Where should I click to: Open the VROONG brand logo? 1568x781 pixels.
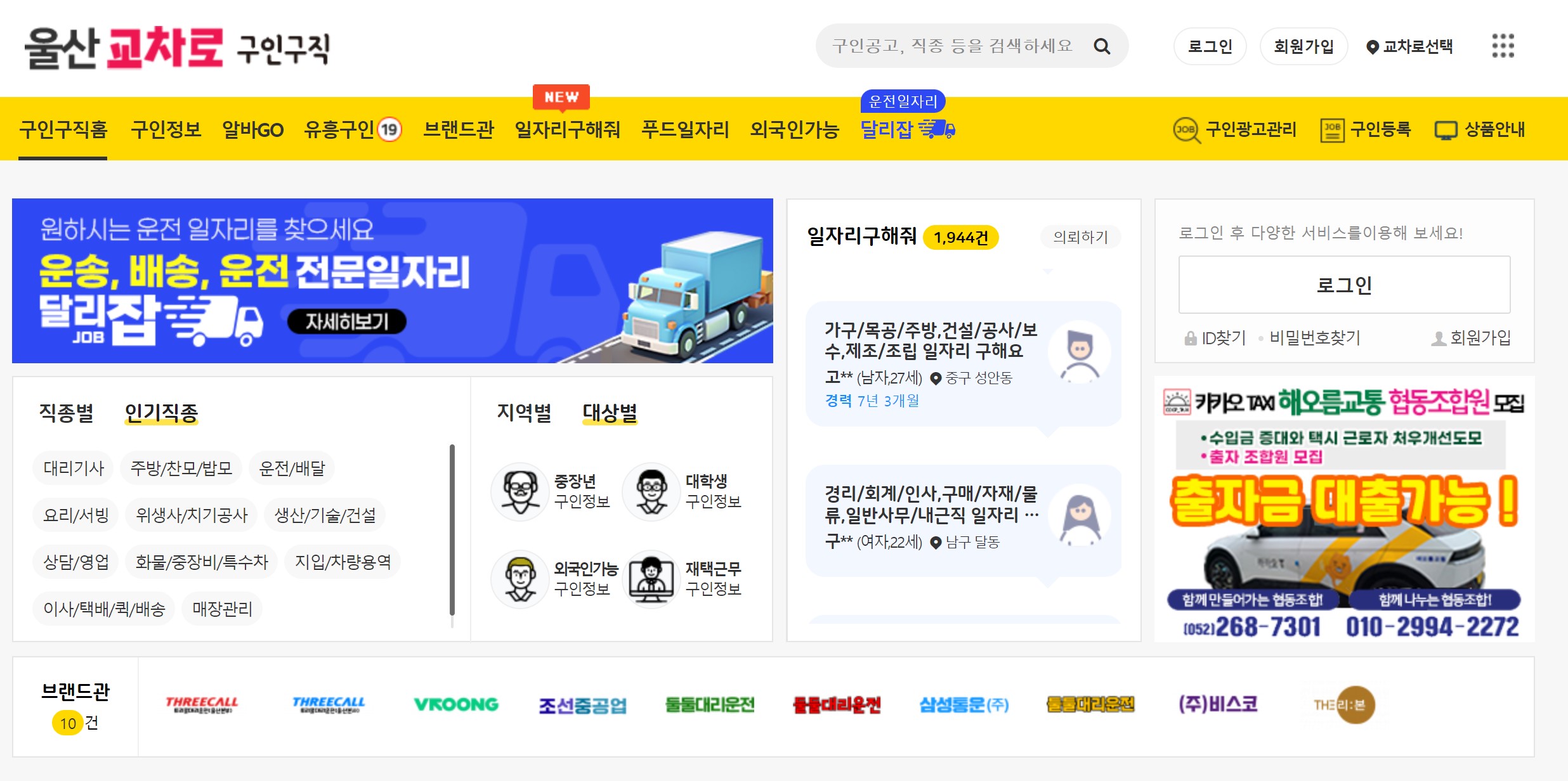tap(455, 705)
